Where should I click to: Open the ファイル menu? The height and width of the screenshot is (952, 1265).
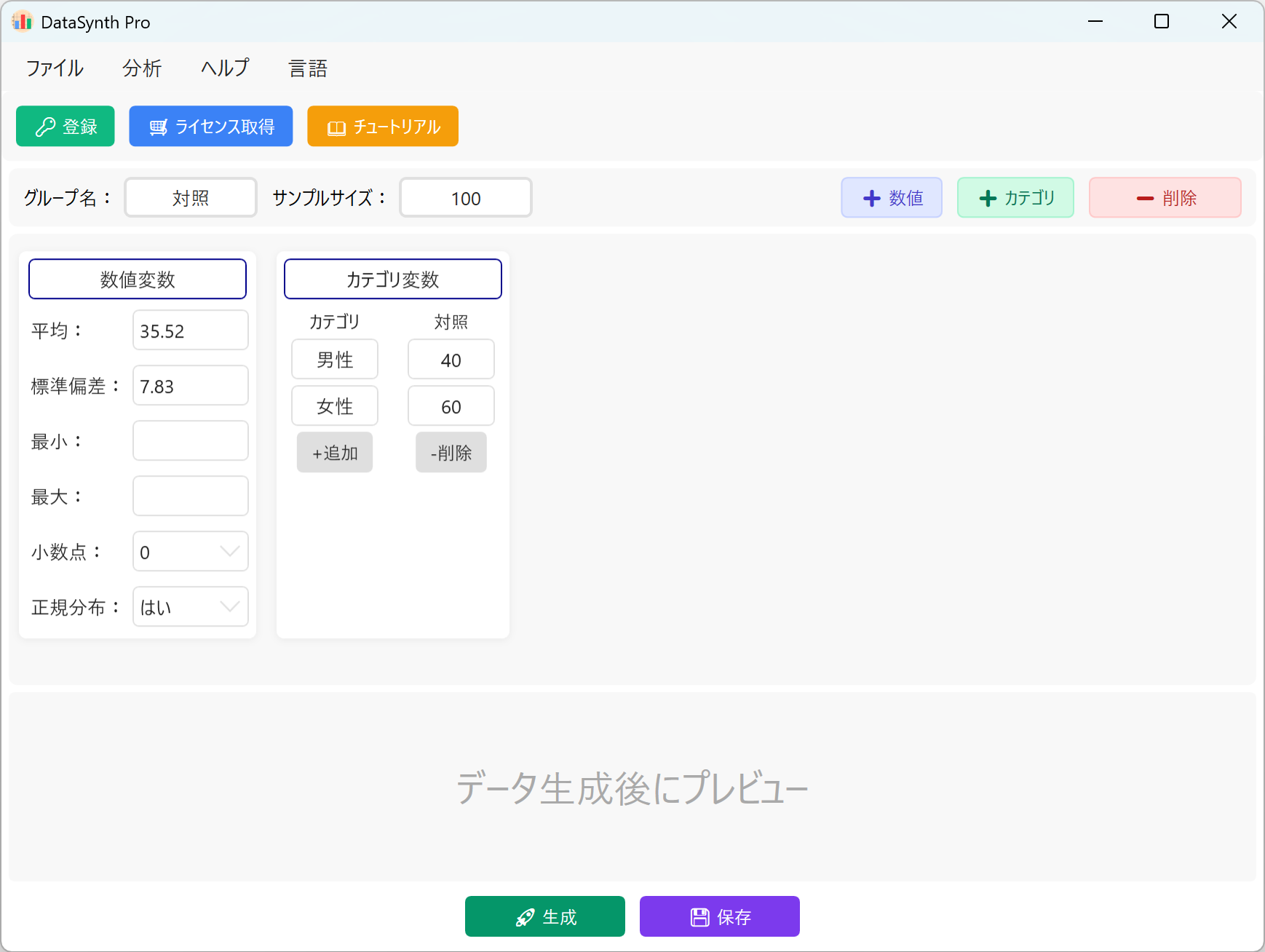point(55,68)
